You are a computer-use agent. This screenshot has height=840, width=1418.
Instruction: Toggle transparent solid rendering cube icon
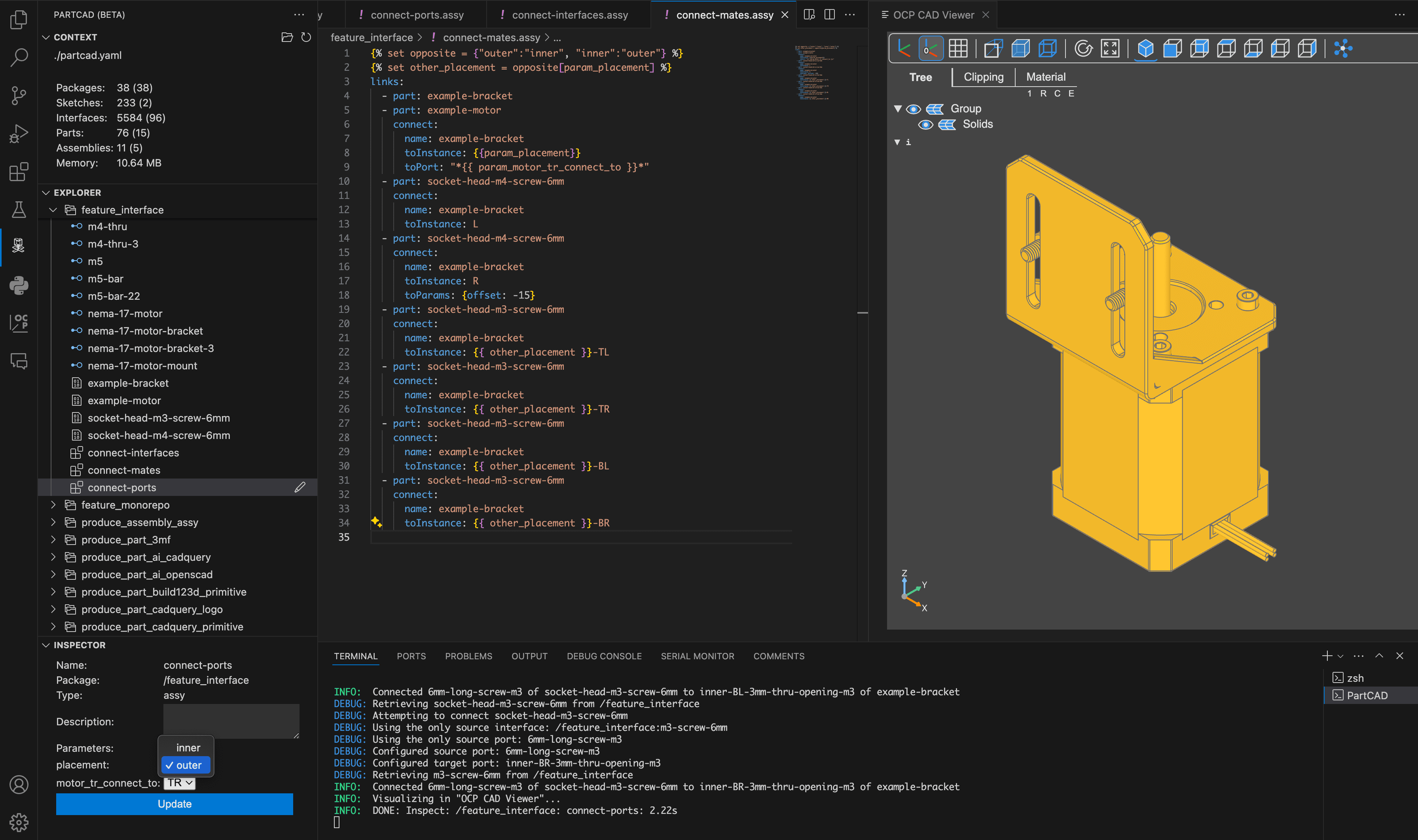(1020, 49)
